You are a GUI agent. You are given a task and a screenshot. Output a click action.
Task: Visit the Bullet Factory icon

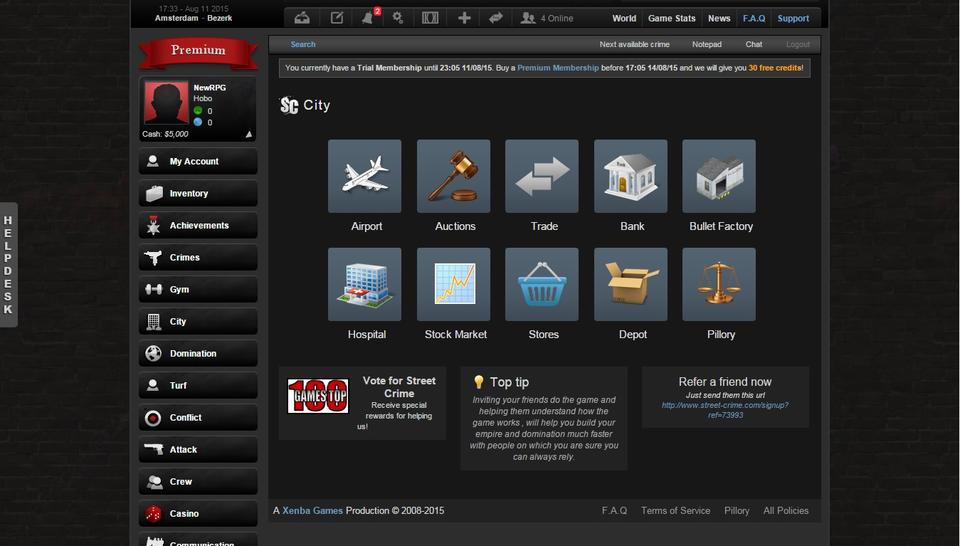point(719,176)
